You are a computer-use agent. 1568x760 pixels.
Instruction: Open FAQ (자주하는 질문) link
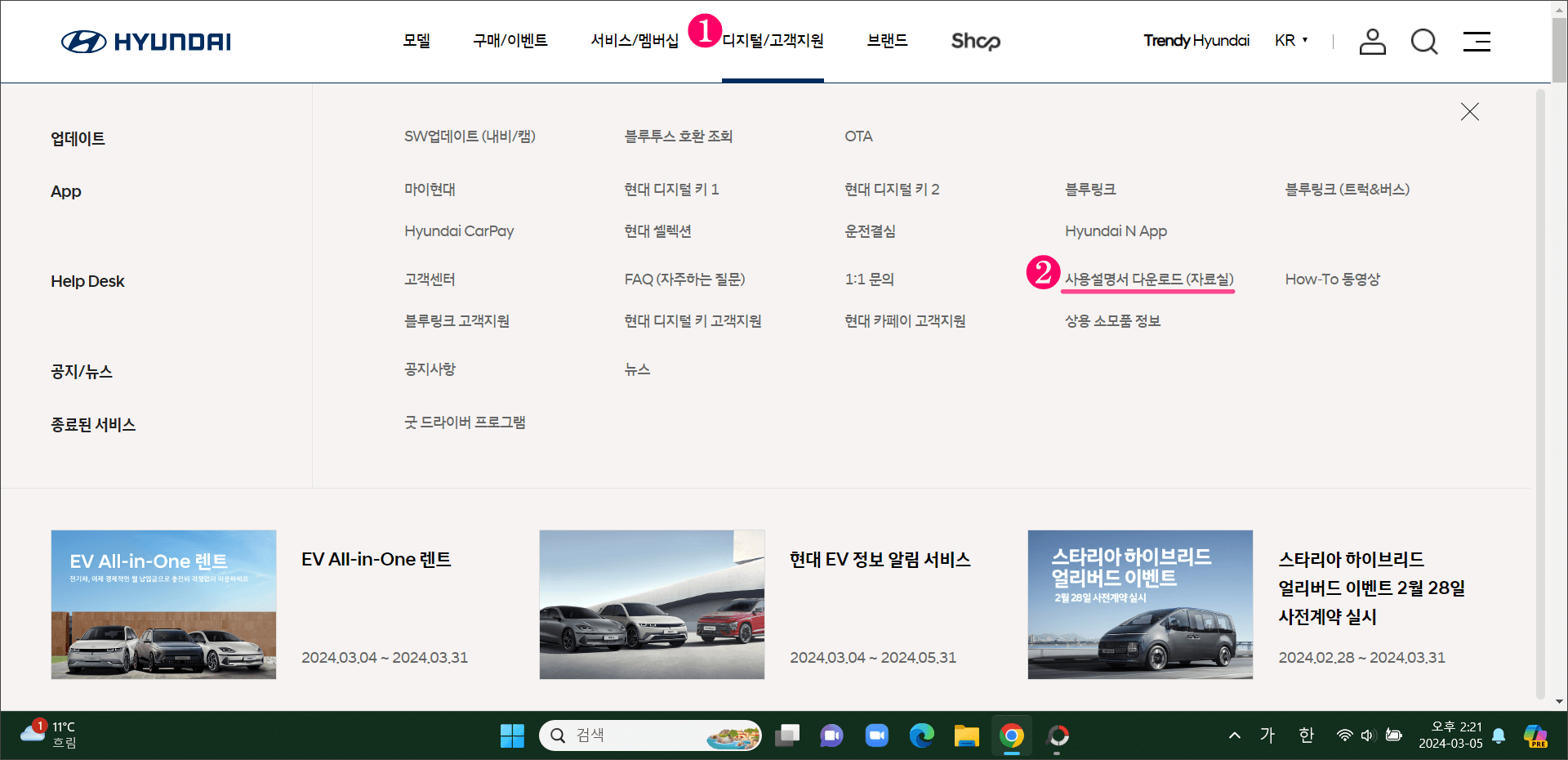[684, 279]
